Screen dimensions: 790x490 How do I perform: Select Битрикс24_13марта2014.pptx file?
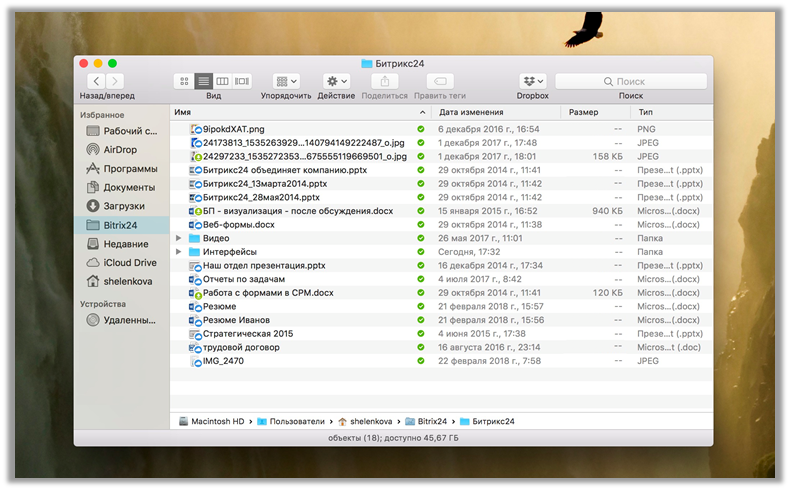tap(265, 184)
